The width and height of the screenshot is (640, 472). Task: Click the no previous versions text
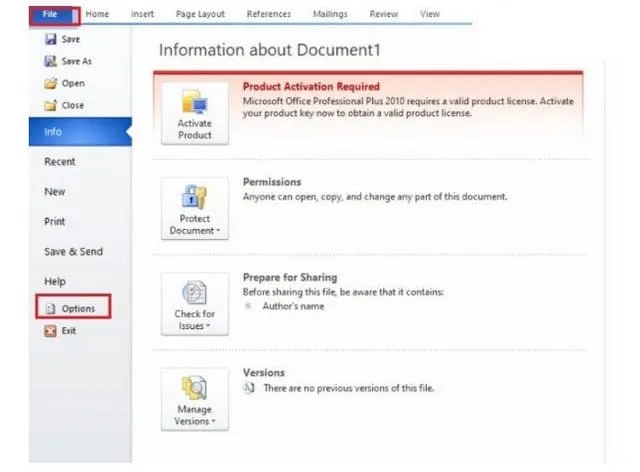click(349, 388)
